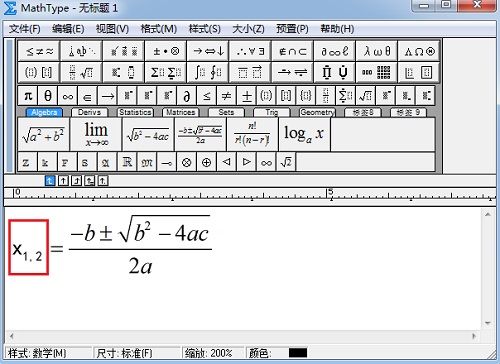Viewport: 500px width, 364px height.
Task: Open labeled arrow templates palette
Action: pos(292,72)
